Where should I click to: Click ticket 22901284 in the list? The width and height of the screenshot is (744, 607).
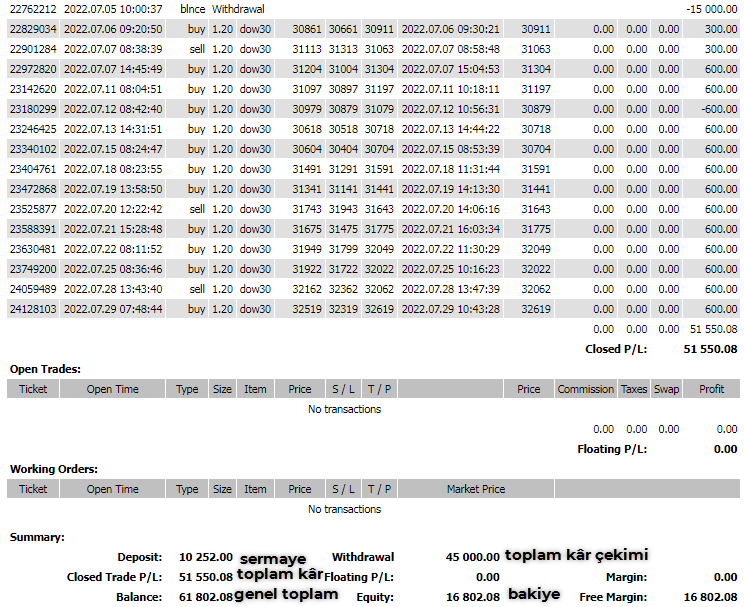click(33, 49)
